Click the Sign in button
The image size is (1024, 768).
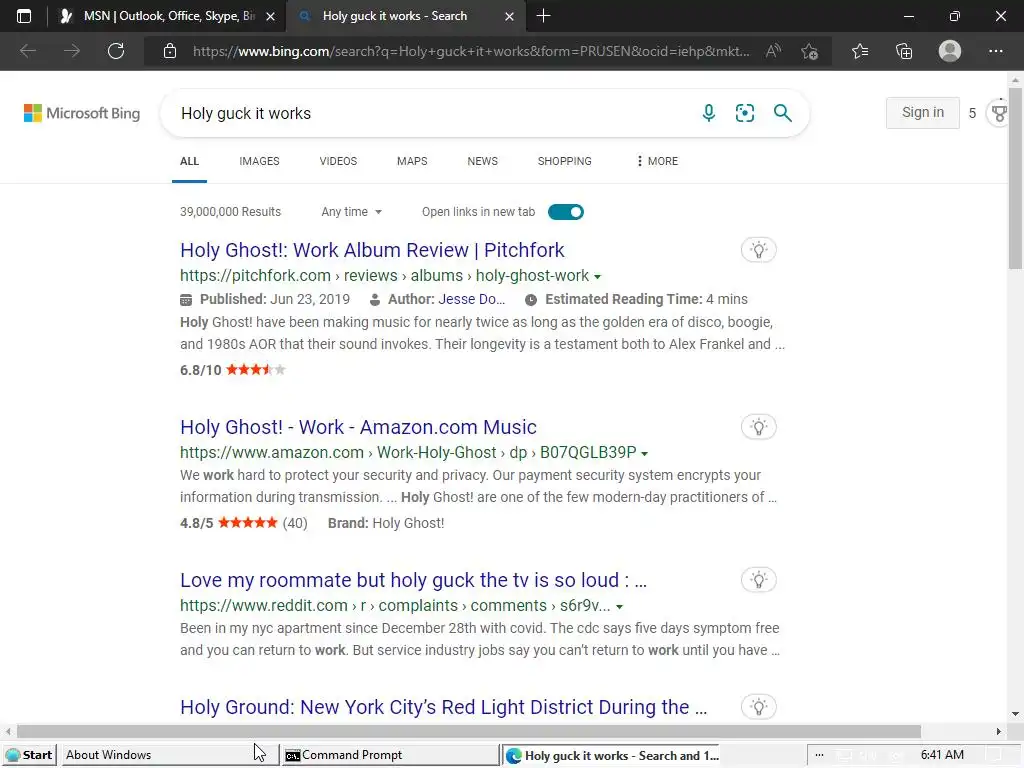(x=923, y=113)
